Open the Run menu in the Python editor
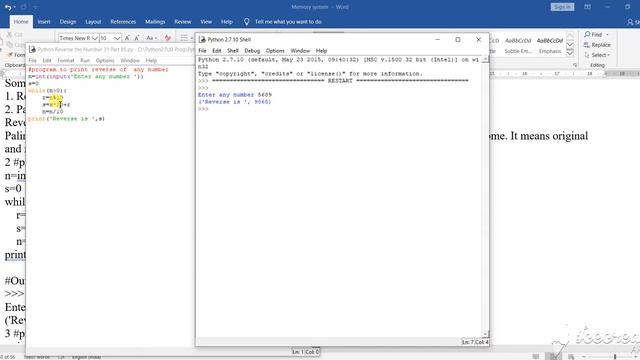Screen dimensions: 640x360 point(85,60)
